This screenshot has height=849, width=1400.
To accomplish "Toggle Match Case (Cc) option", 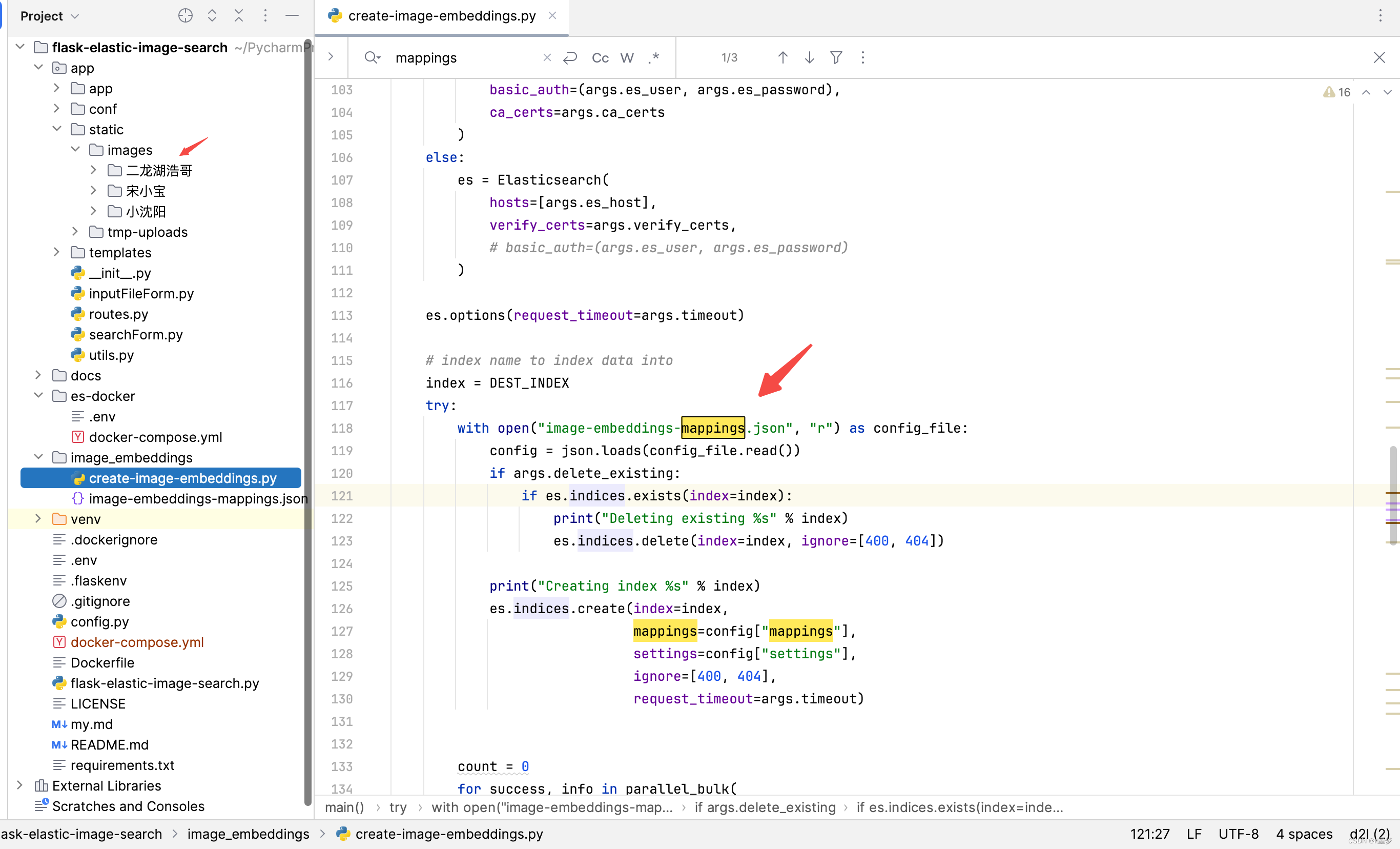I will coord(600,57).
